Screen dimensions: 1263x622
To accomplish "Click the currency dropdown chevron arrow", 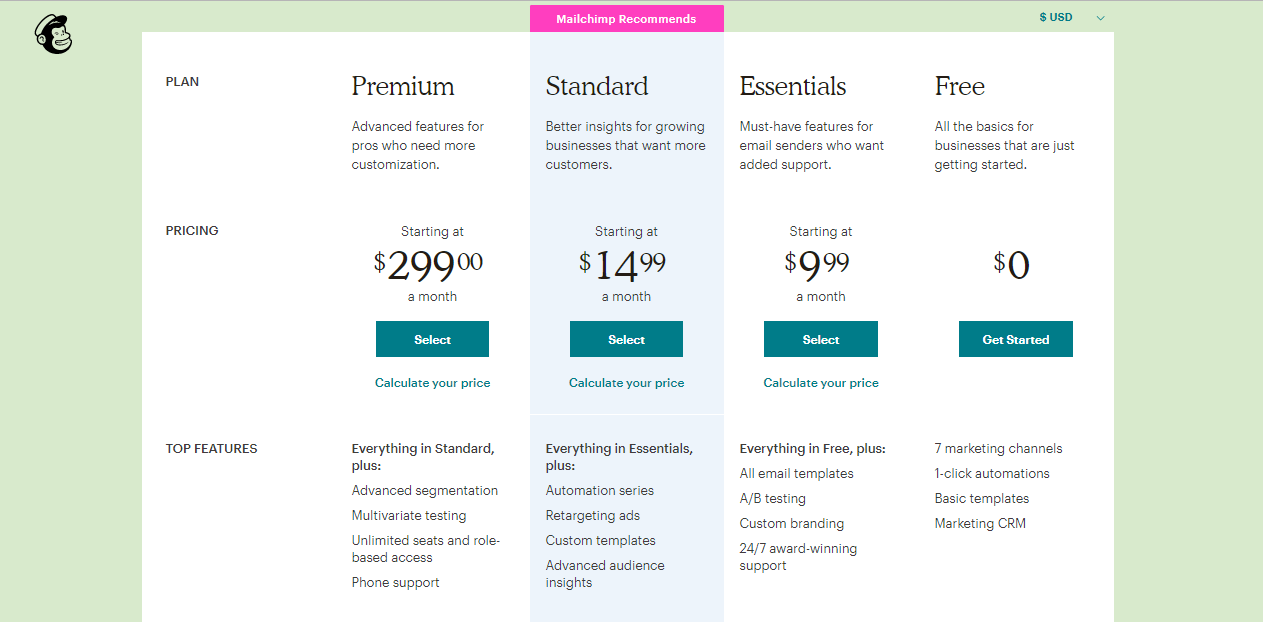I will (1100, 18).
